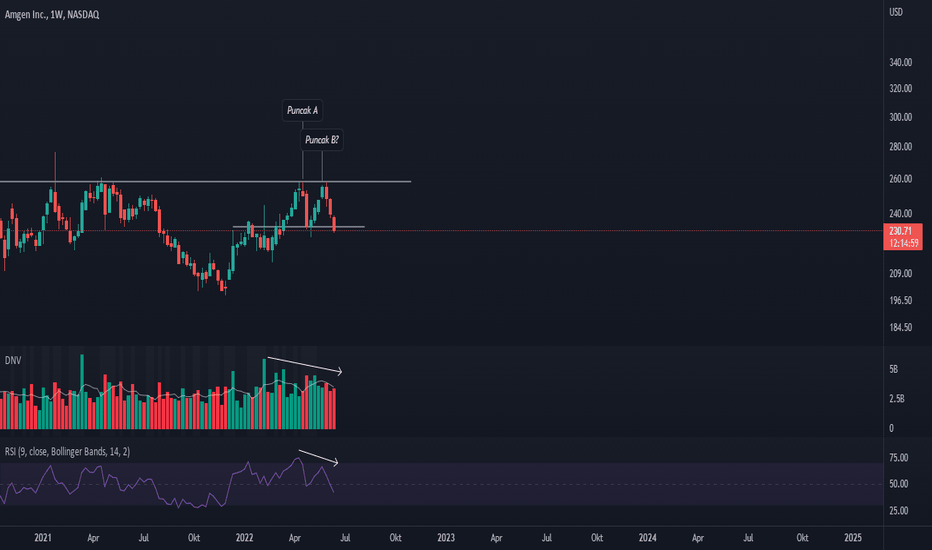Image resolution: width=932 pixels, height=550 pixels.
Task: Click the 300.00 price scale label
Action: coord(900,117)
